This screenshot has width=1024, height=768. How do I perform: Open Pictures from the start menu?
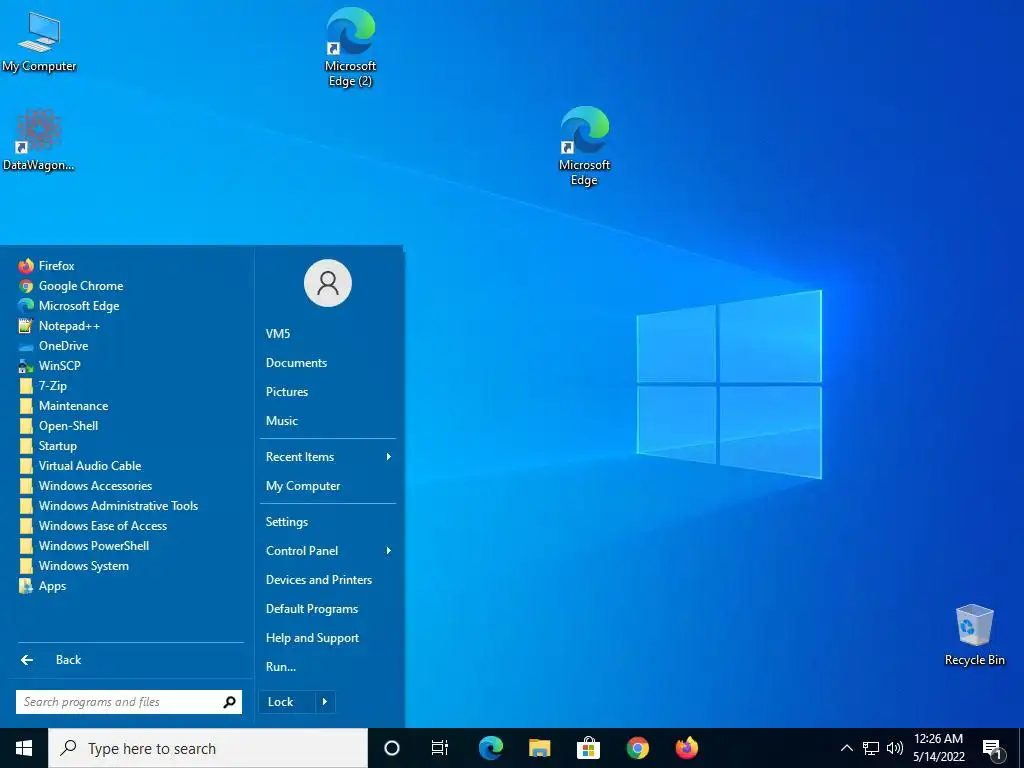tap(287, 392)
